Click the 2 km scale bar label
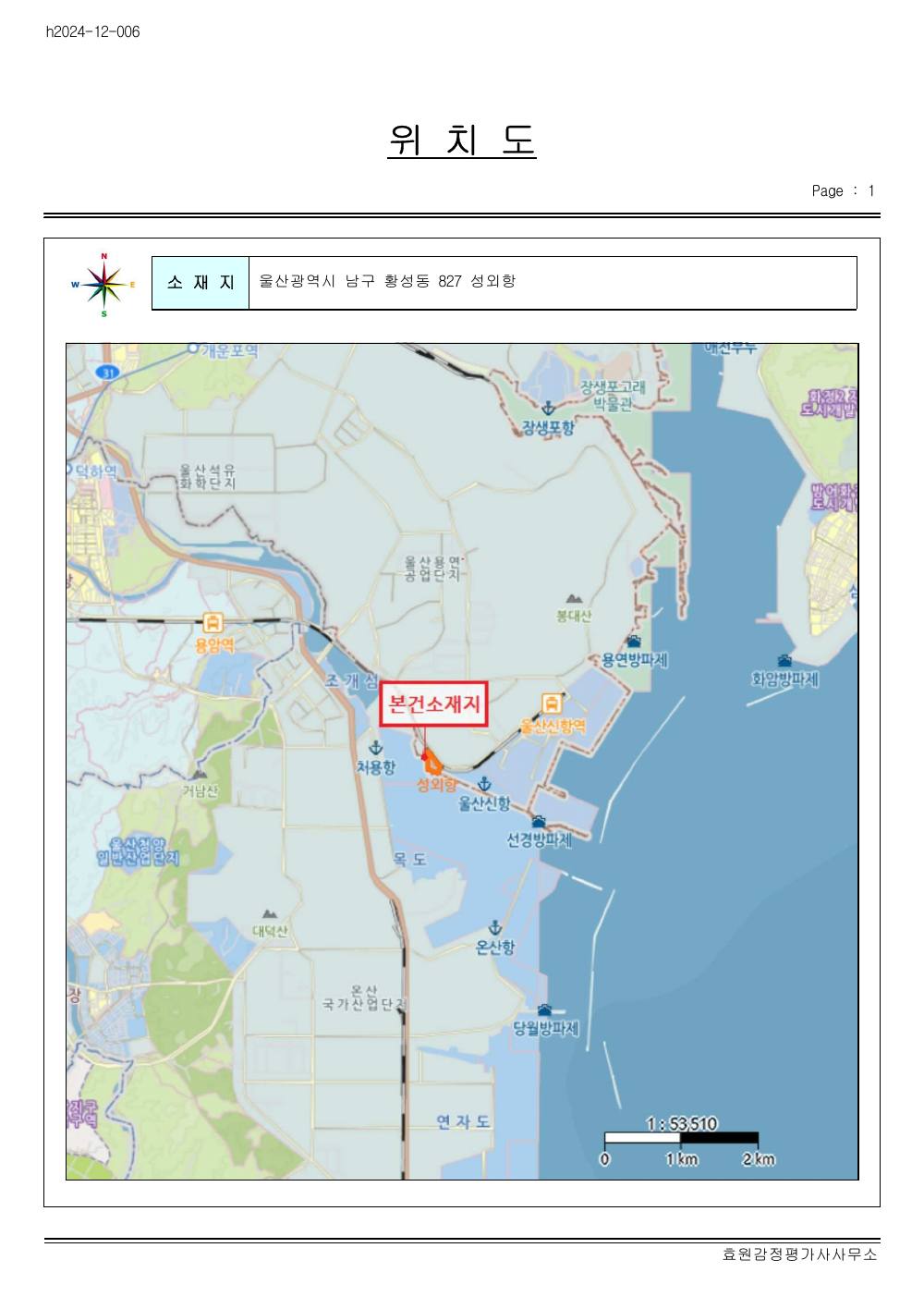Screen dimensions: 924x1309 (x=759, y=1159)
